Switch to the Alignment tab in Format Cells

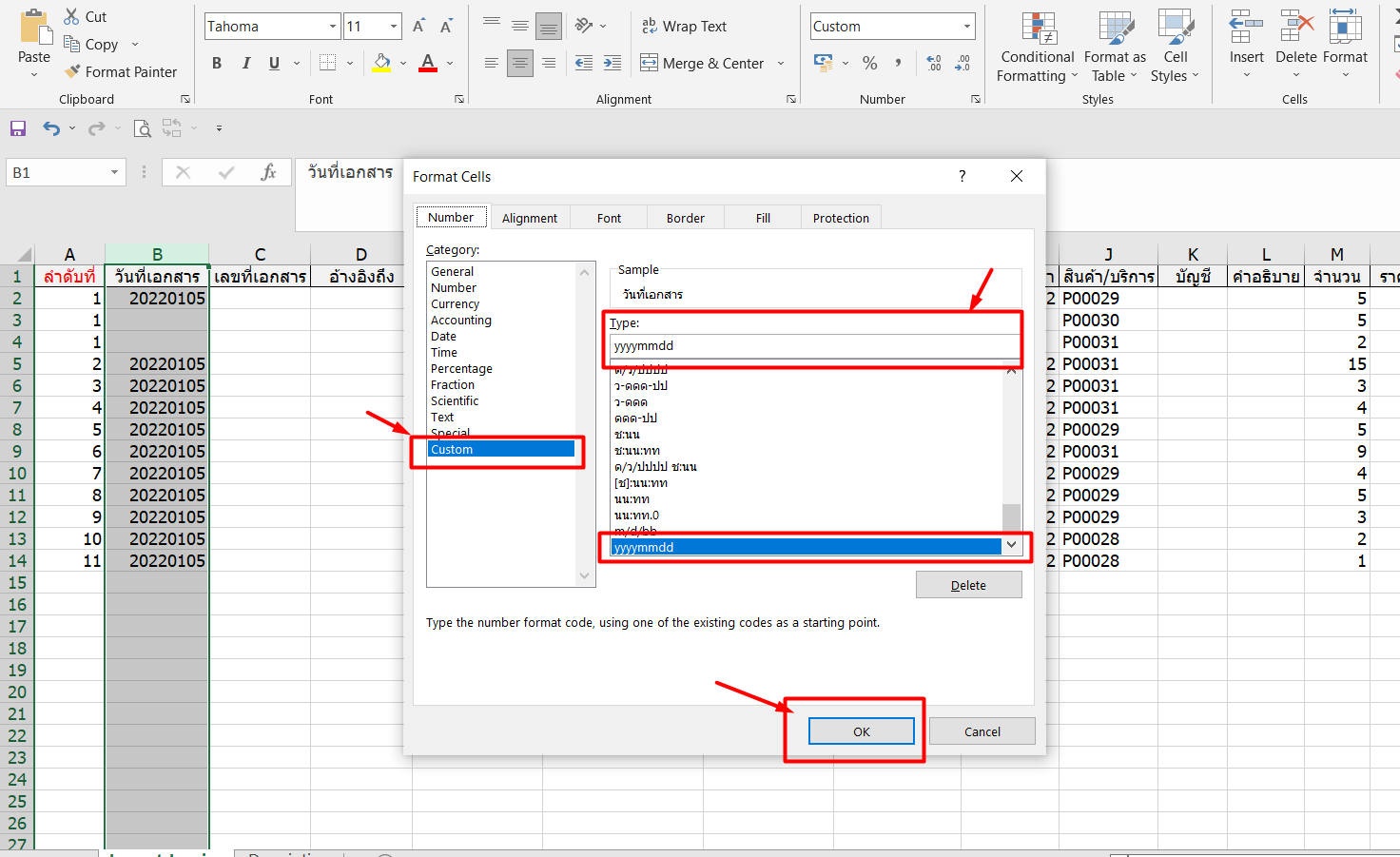pos(530,218)
